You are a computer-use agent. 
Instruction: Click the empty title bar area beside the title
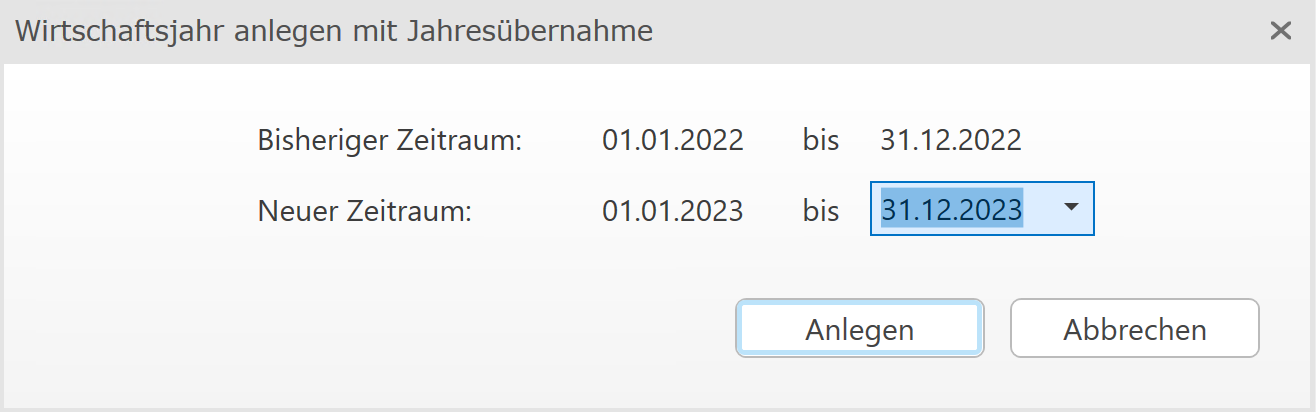[x=950, y=31]
